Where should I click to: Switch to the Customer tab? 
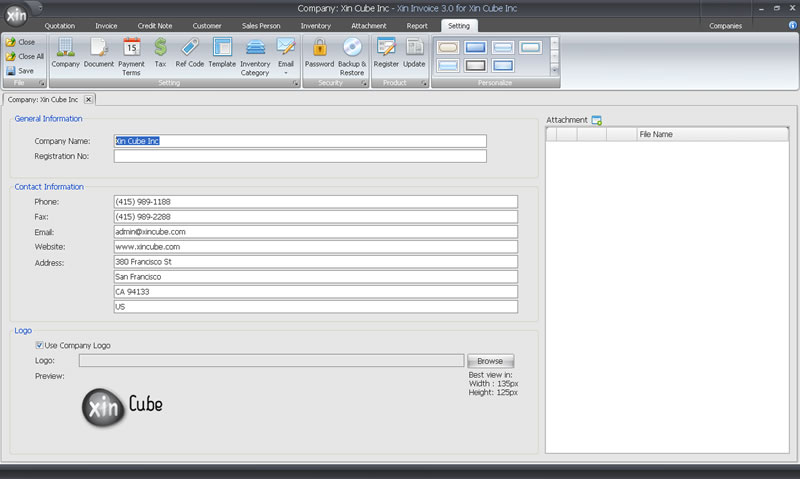(207, 26)
